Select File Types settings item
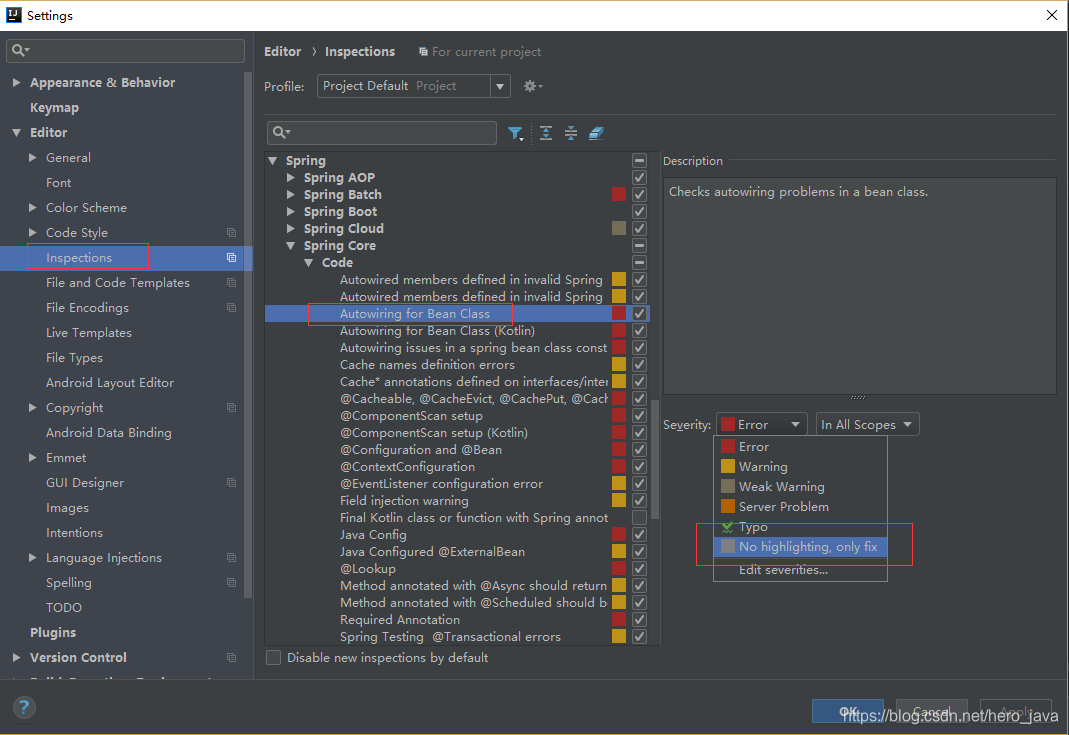 coord(74,358)
